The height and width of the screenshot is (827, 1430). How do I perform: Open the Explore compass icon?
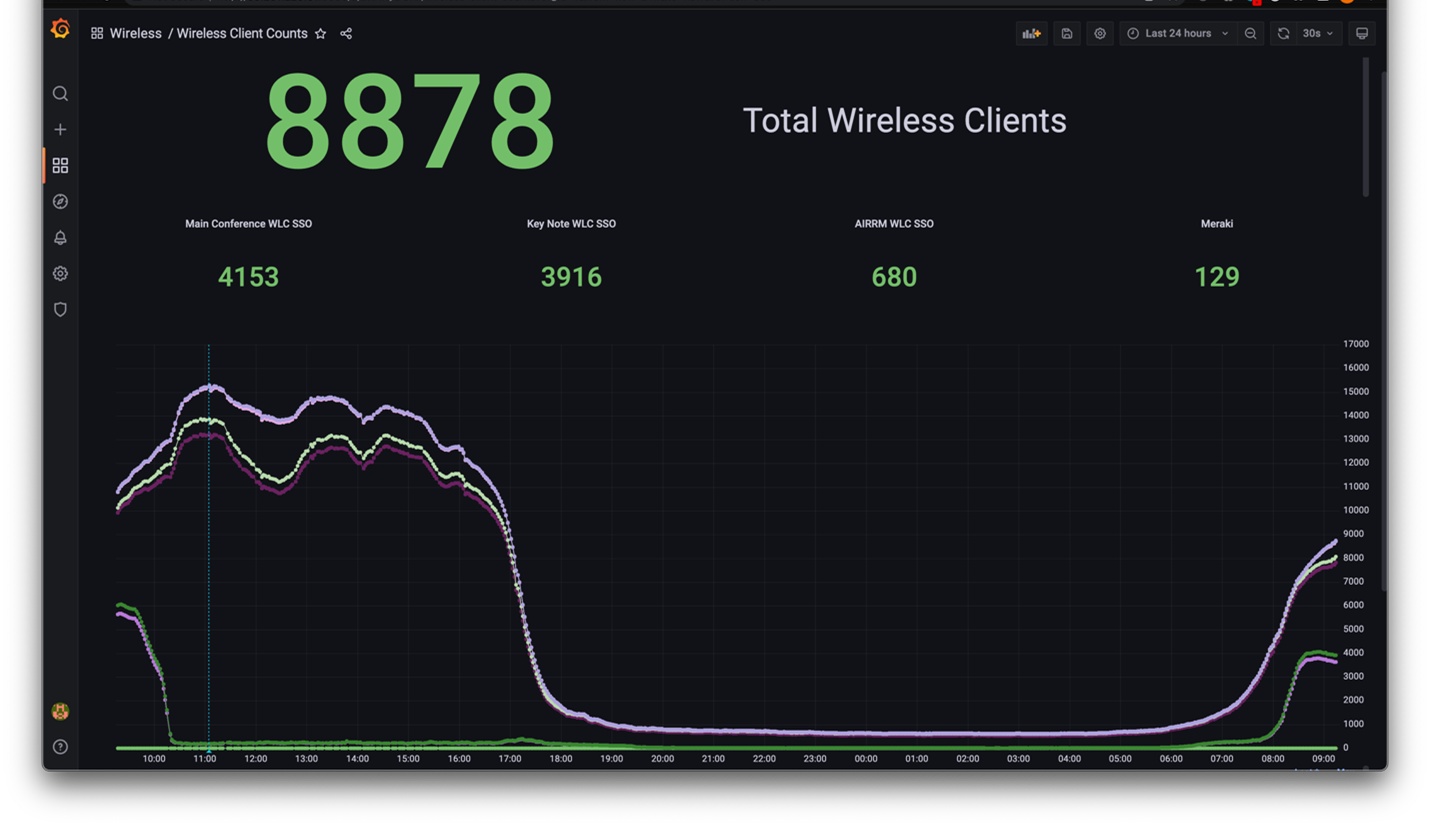coord(60,202)
